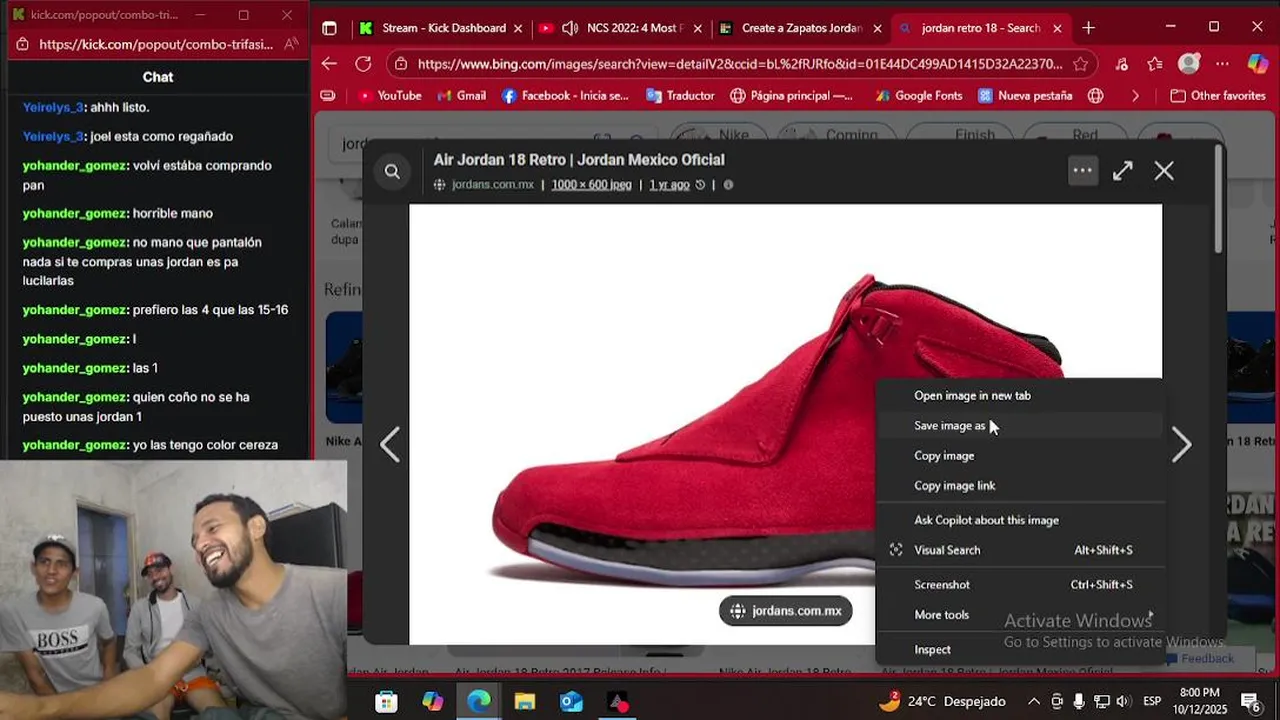Open Copilot from the taskbar

(433, 702)
